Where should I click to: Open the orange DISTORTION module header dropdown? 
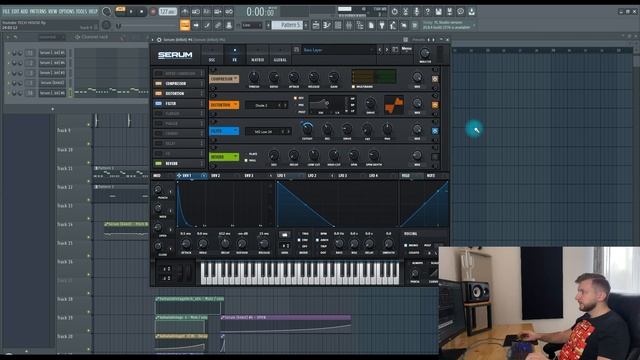coord(224,105)
